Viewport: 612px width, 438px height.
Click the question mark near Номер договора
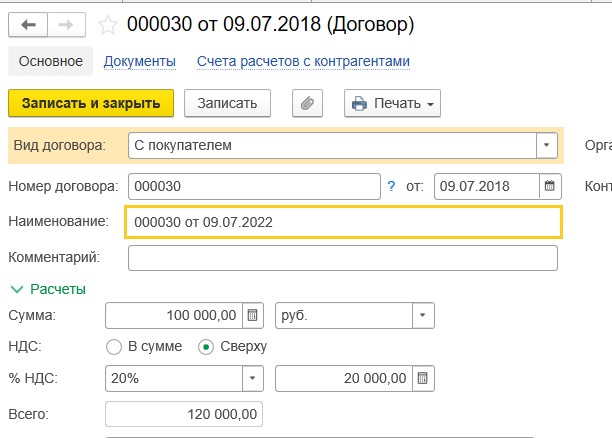pos(391,186)
